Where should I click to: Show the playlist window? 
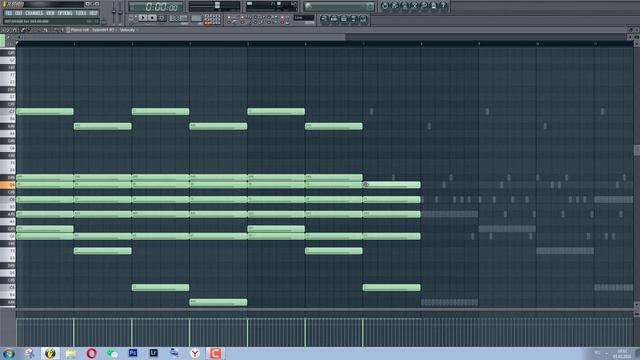coord(324,19)
